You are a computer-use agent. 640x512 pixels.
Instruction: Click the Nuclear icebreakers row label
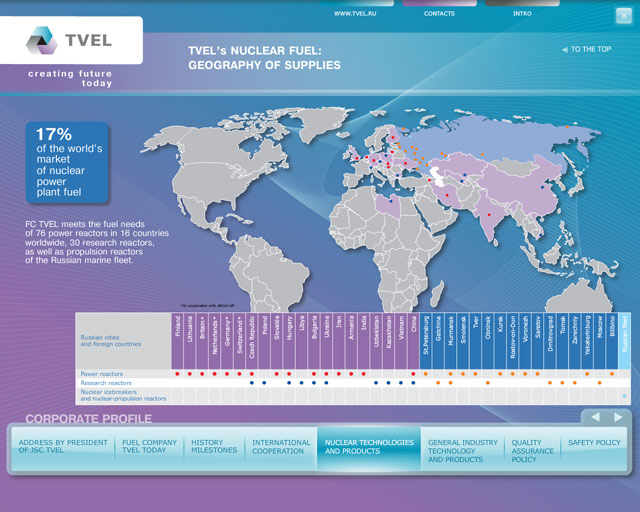[123, 395]
